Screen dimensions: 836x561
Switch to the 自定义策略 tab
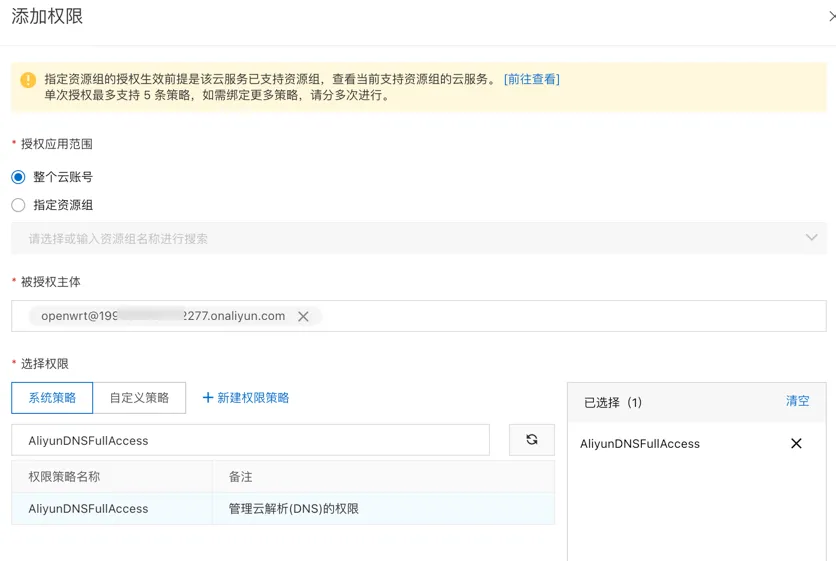[x=139, y=397]
